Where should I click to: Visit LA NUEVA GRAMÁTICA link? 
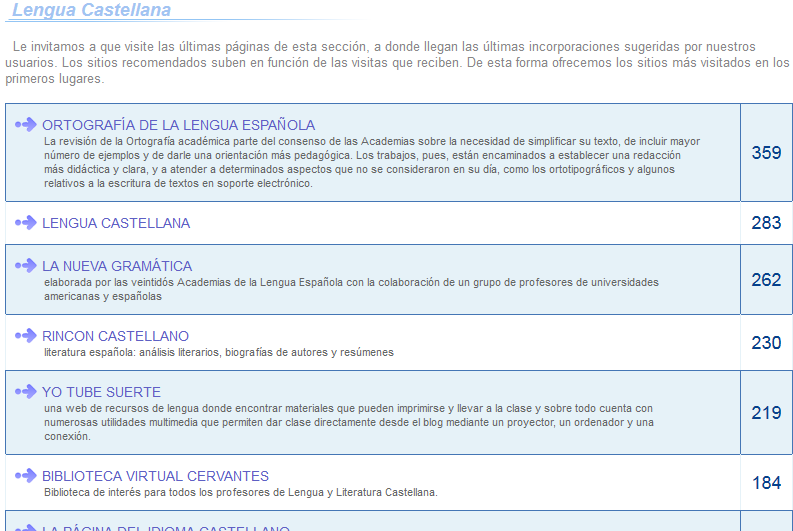[x=117, y=266]
